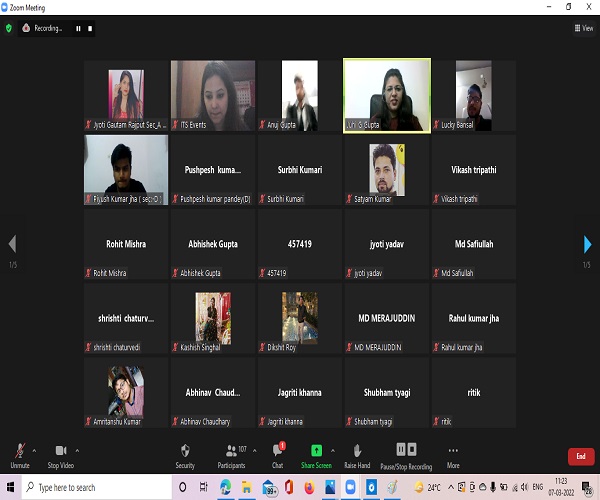This screenshot has width=600, height=500.
Task: Select Dikshit Roy participant tile
Action: click(300, 318)
